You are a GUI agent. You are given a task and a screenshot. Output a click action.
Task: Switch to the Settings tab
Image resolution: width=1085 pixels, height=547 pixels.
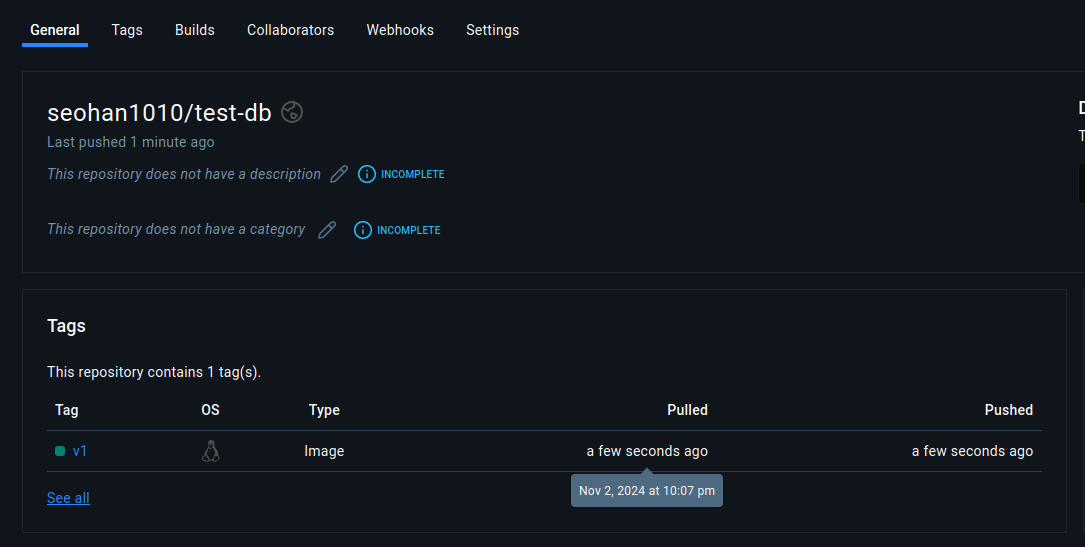(x=492, y=30)
